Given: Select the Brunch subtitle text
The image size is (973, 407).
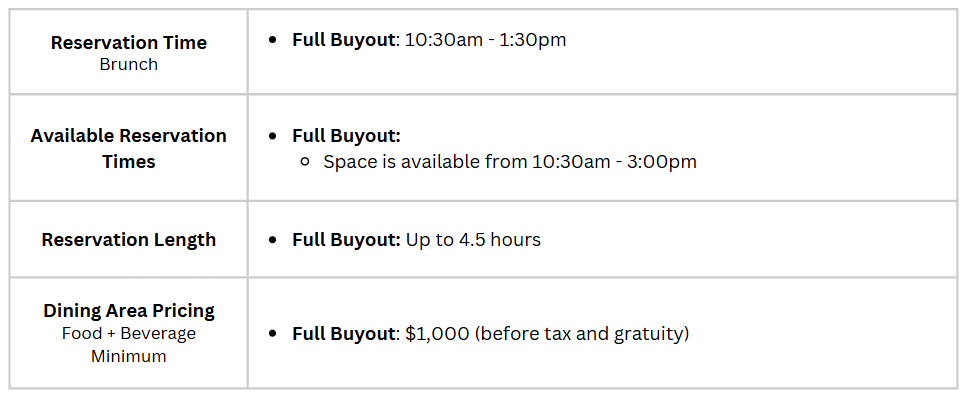Looking at the screenshot, I should coord(128,65).
